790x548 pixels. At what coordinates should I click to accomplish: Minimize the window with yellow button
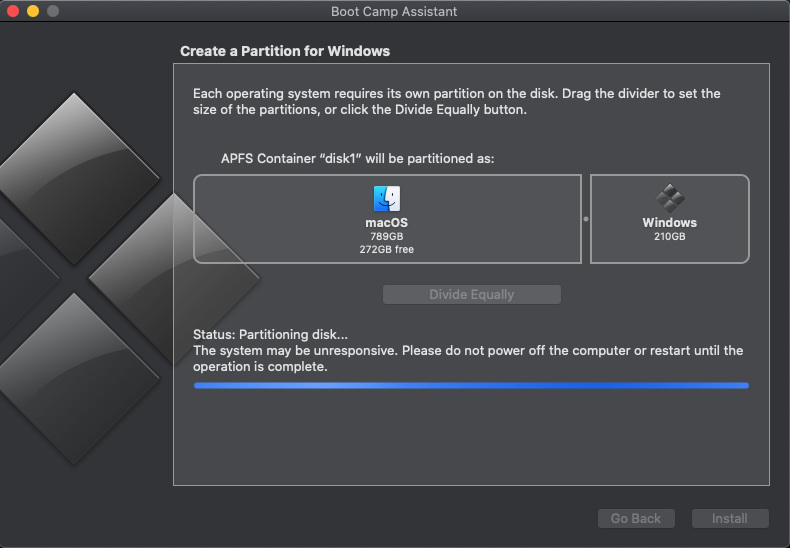[x=33, y=11]
